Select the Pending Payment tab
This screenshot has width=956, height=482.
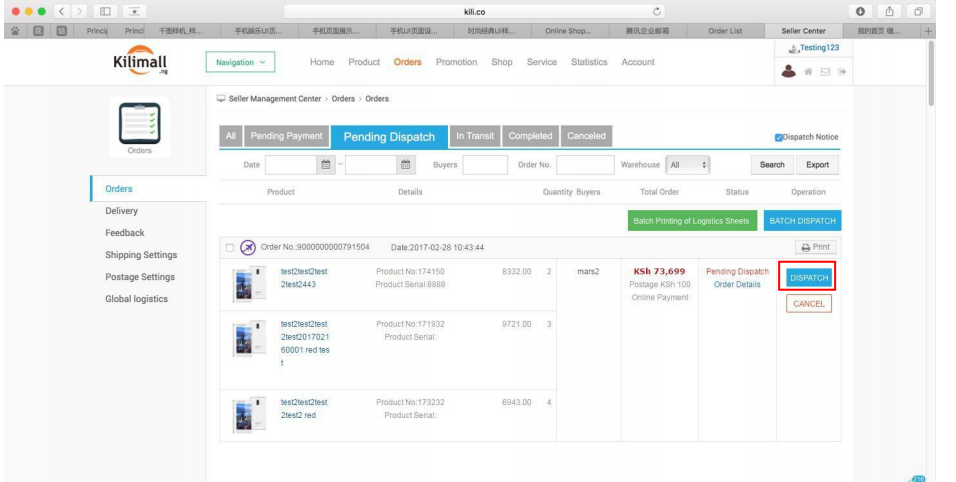tap(287, 136)
